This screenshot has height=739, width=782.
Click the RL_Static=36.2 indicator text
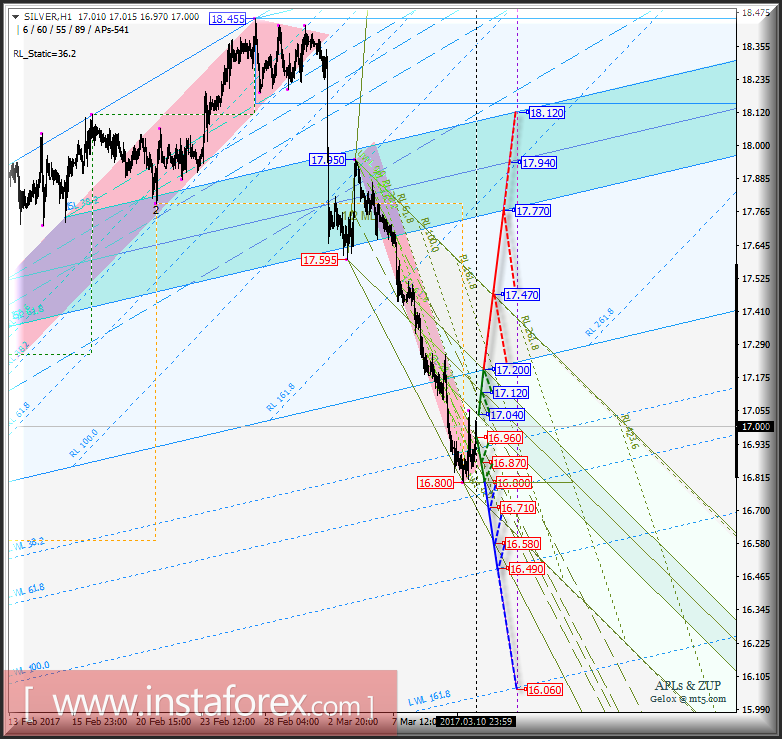point(45,54)
